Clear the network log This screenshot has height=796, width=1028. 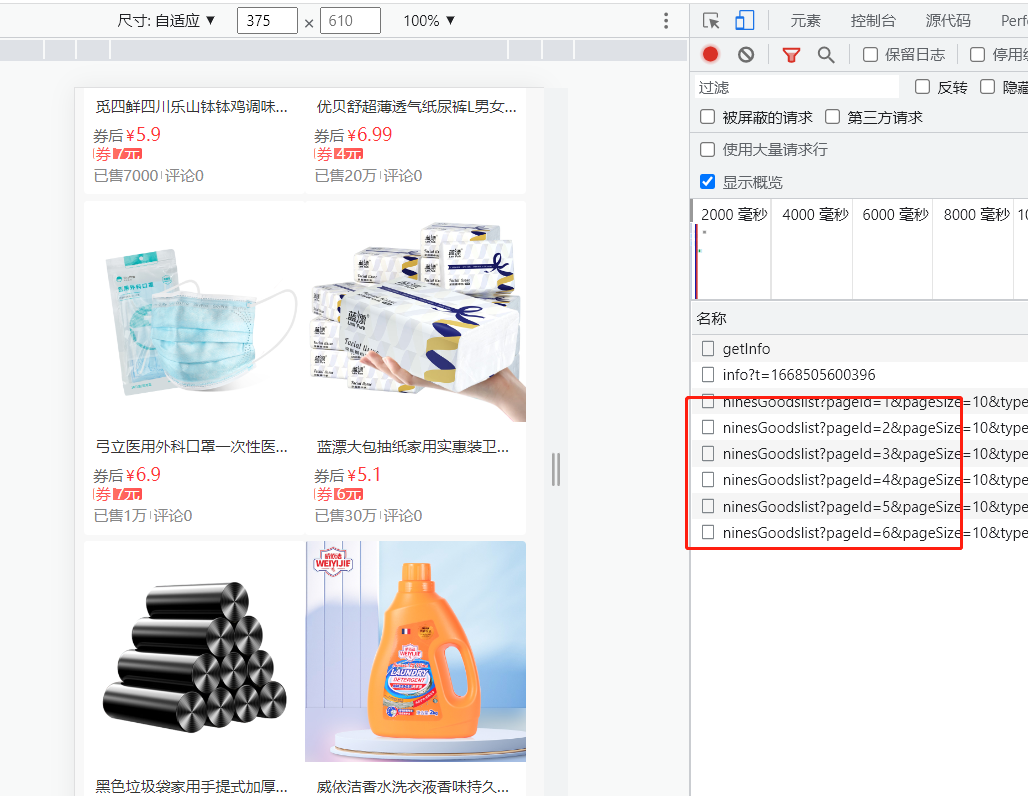(x=746, y=54)
